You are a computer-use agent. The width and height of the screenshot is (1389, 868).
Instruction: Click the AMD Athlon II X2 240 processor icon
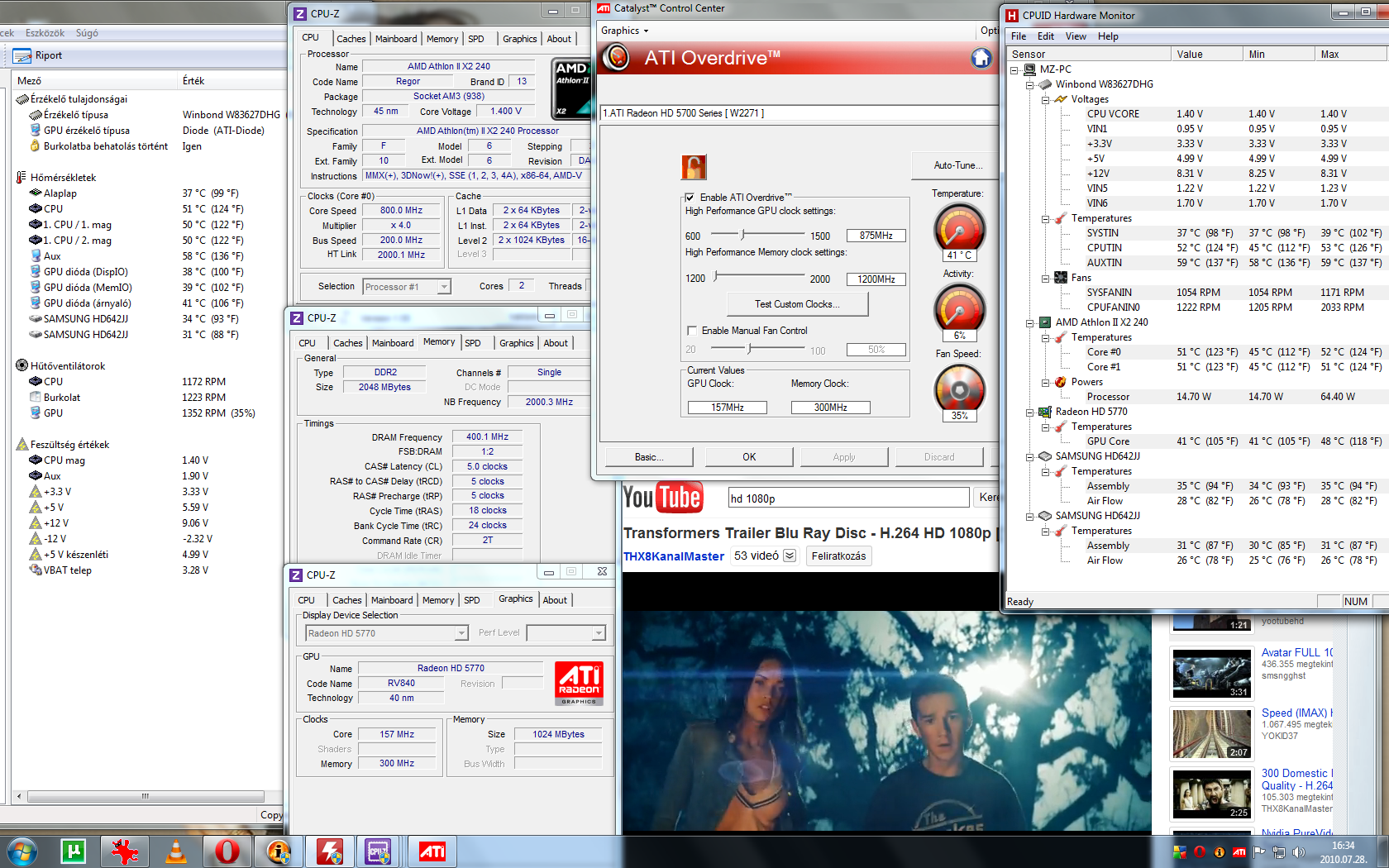pos(1045,322)
